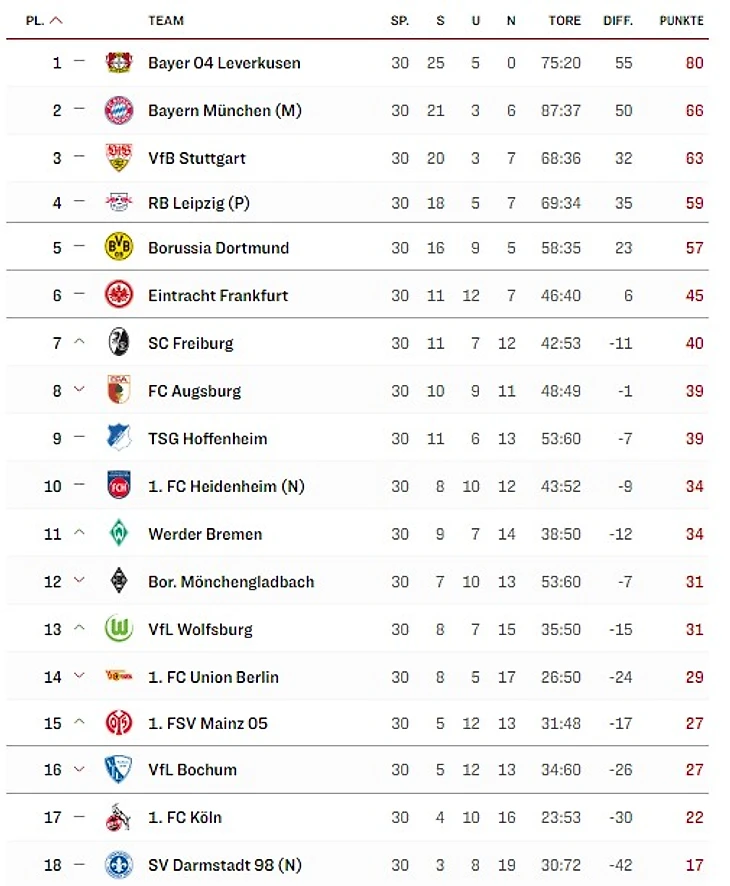The height and width of the screenshot is (886, 730).
Task: Click the DIFF. column header
Action: point(618,20)
